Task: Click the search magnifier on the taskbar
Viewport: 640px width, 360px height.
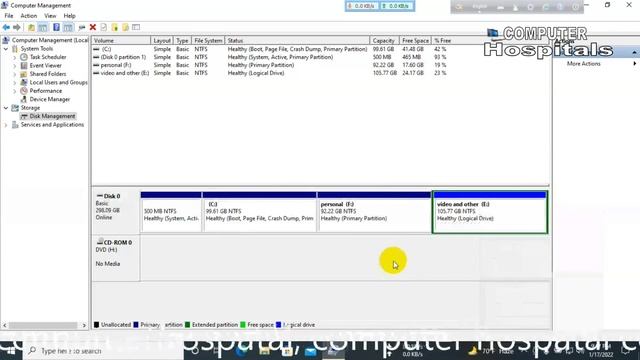Action: (x=32, y=351)
